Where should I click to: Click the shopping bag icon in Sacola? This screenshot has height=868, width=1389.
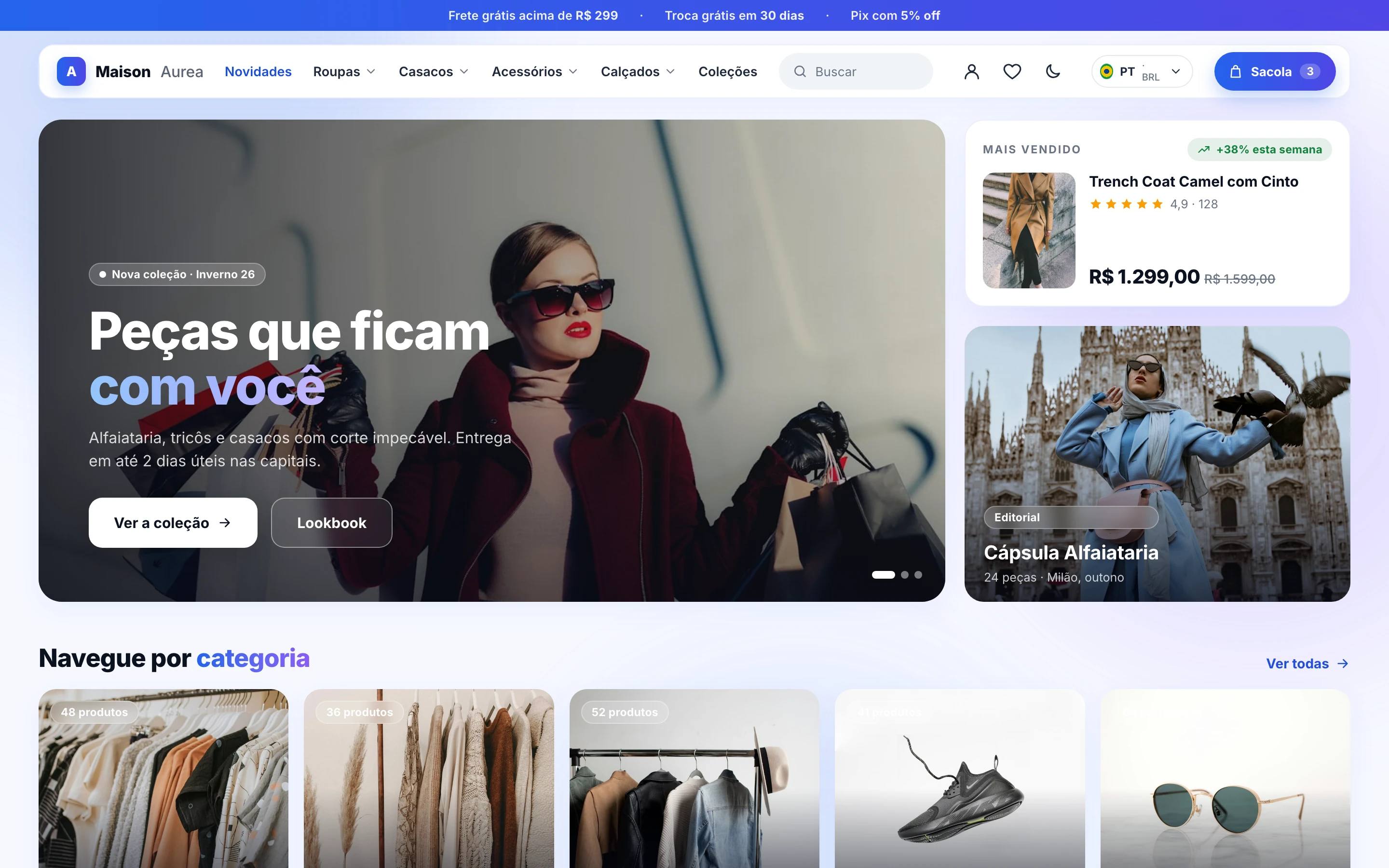(x=1235, y=72)
